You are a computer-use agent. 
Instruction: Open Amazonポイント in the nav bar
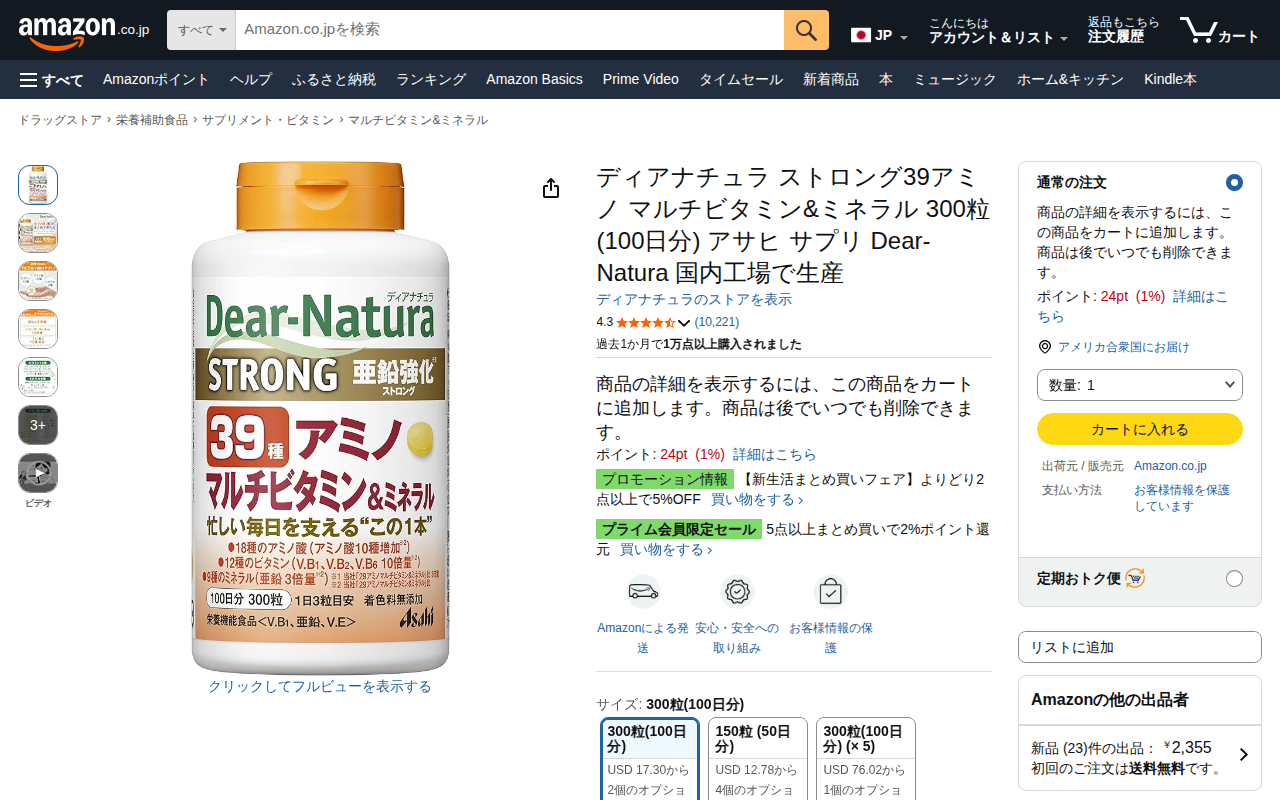(x=156, y=80)
